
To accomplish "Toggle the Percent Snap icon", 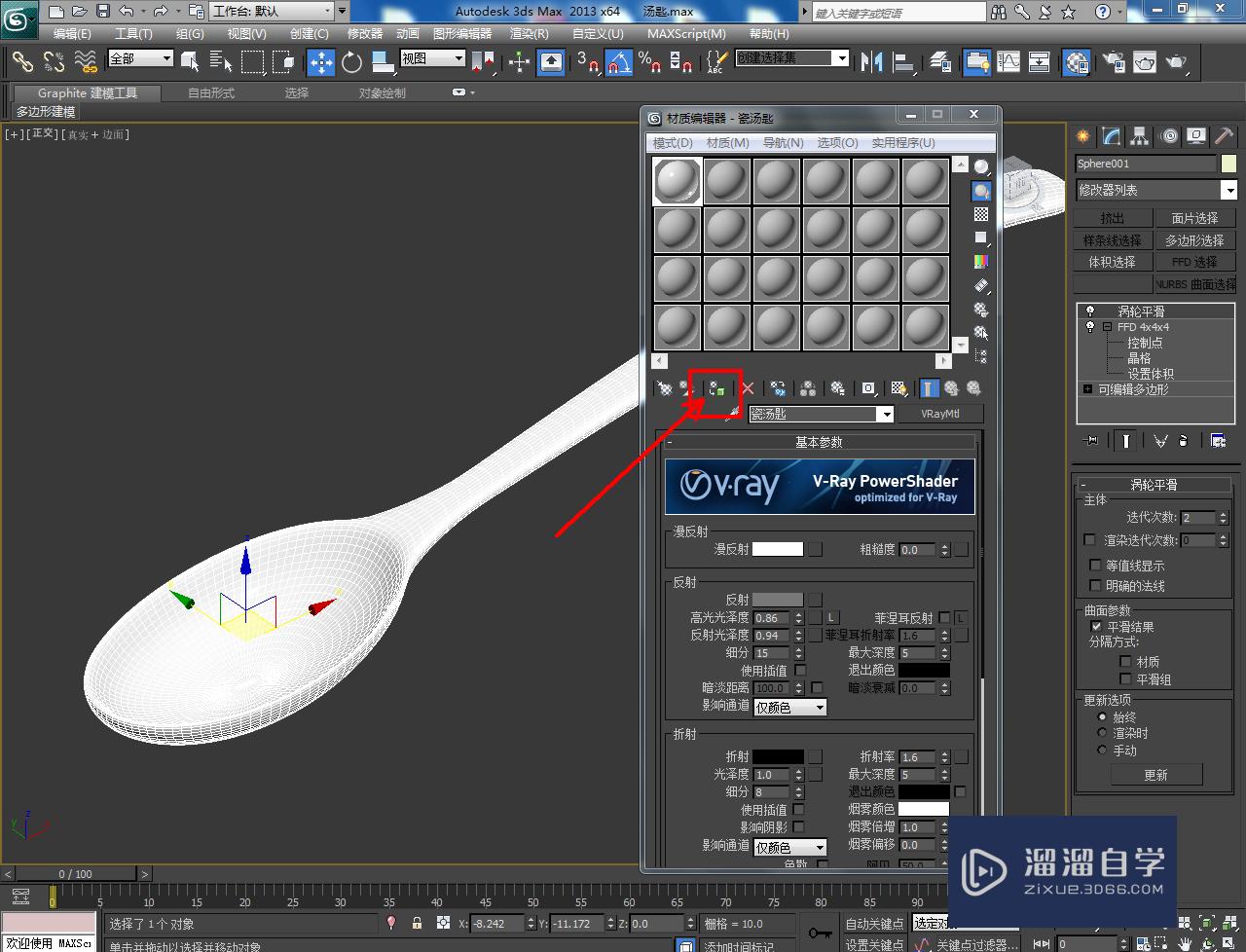I will [650, 62].
